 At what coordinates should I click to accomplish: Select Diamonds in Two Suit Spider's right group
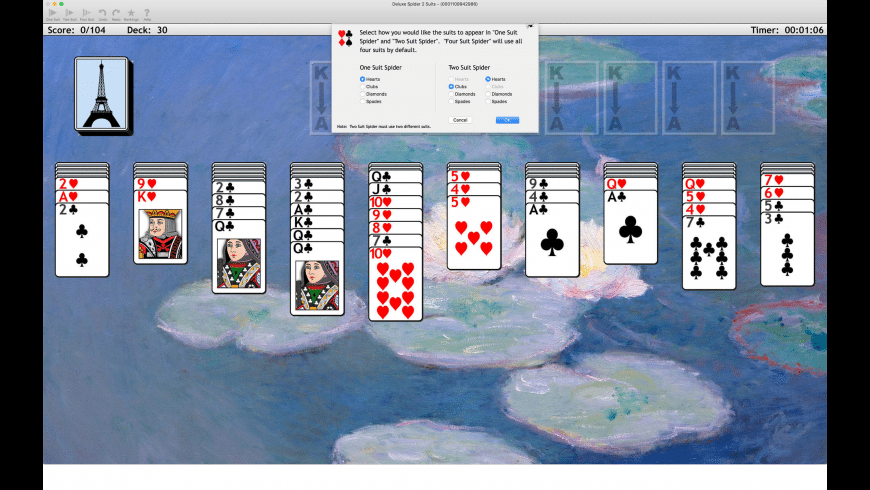(498, 94)
